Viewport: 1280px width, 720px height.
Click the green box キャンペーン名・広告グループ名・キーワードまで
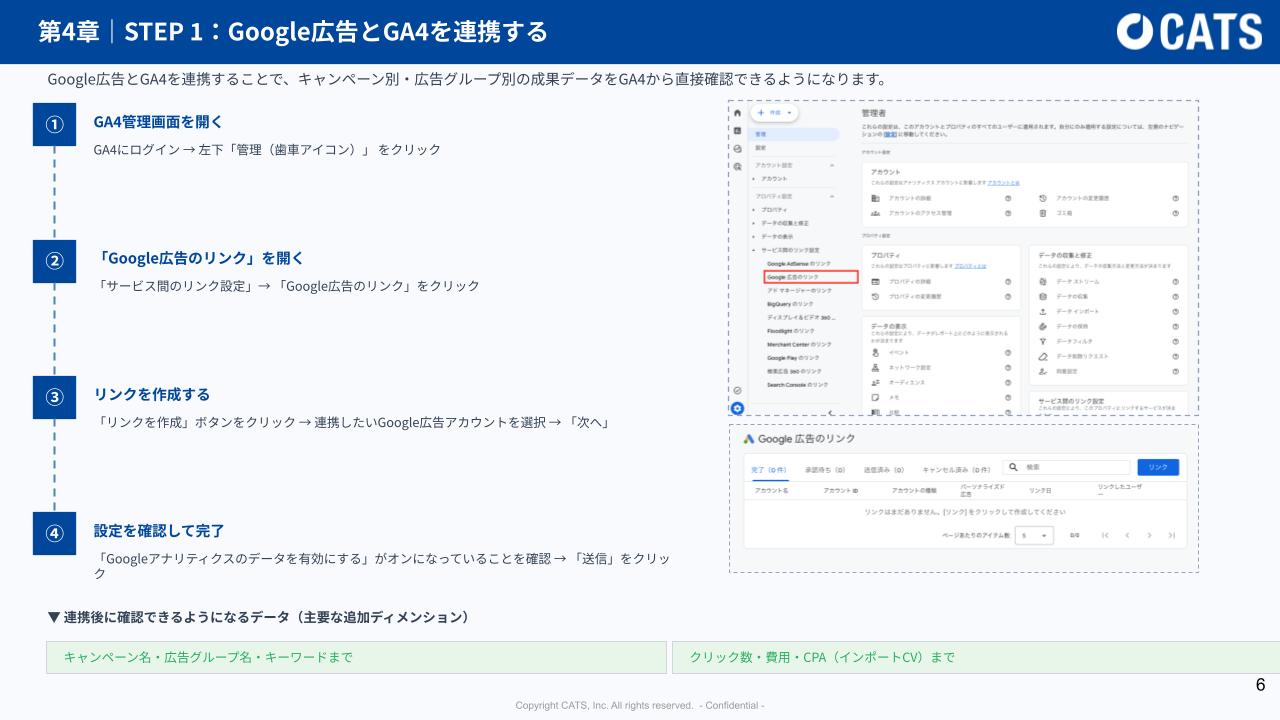coord(356,657)
